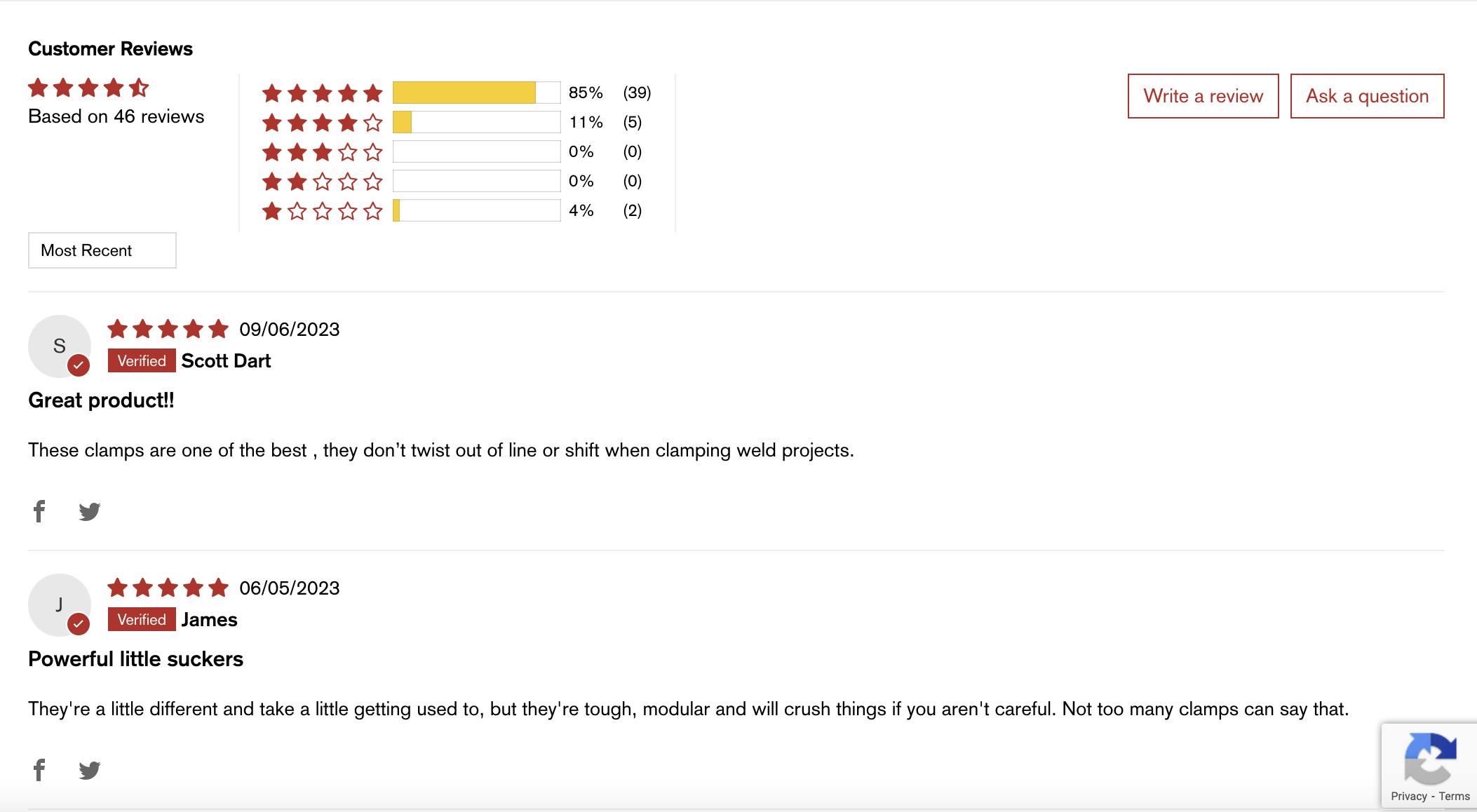Click James's J avatar
This screenshot has width=1477, height=812.
(x=60, y=604)
